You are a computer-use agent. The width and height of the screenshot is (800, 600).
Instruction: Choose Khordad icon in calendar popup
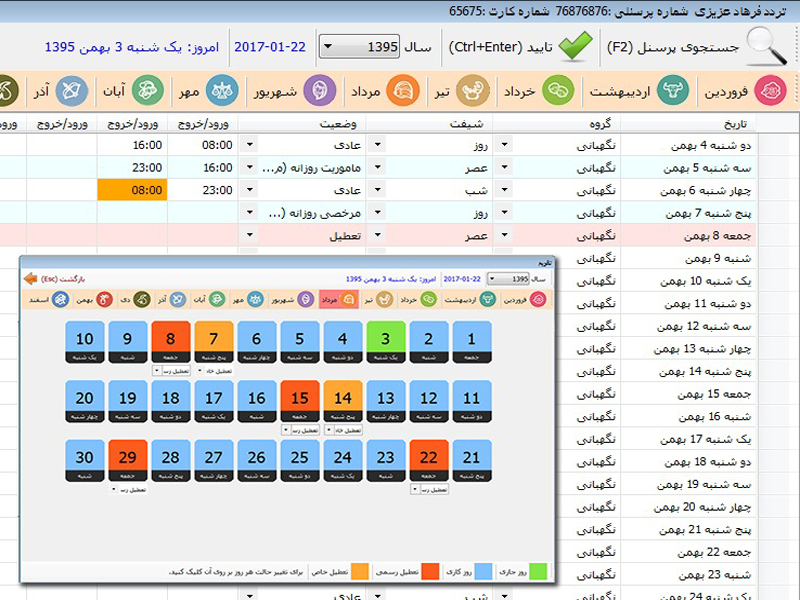coord(429,299)
